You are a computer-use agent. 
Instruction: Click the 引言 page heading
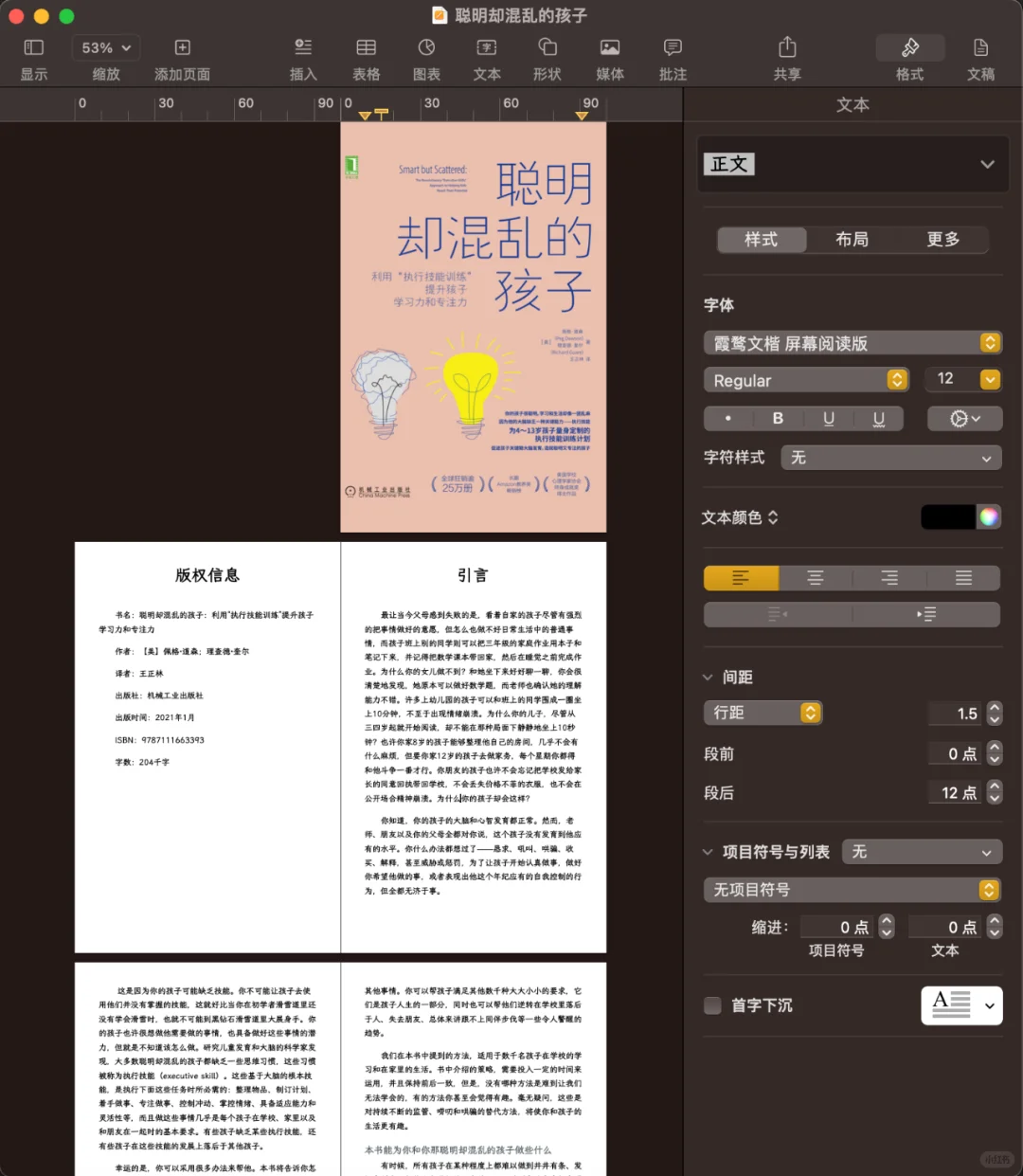473,575
